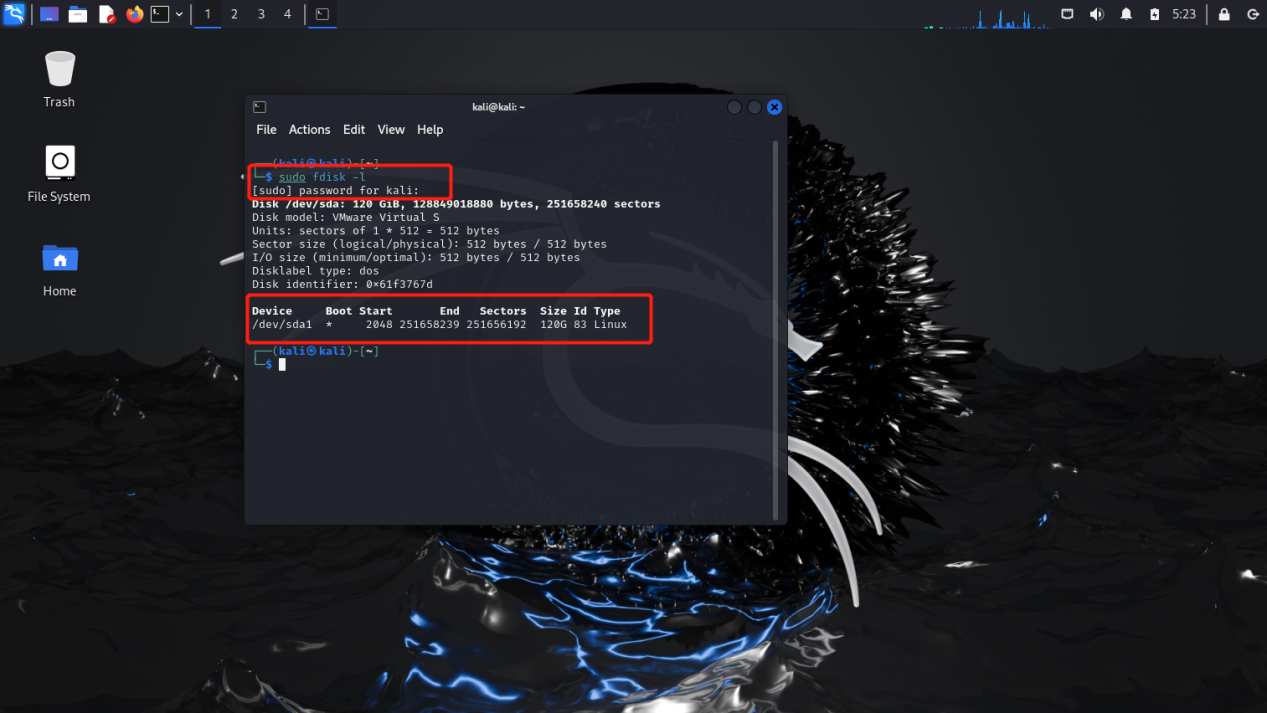Close the kali@kali terminal window
1267x713 pixels.
coord(774,107)
